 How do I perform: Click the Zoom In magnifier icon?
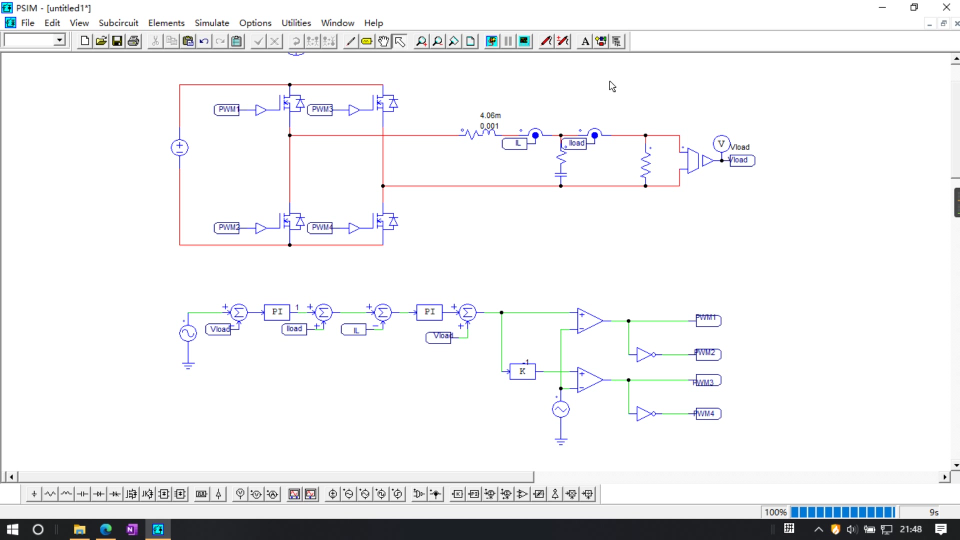(x=421, y=41)
